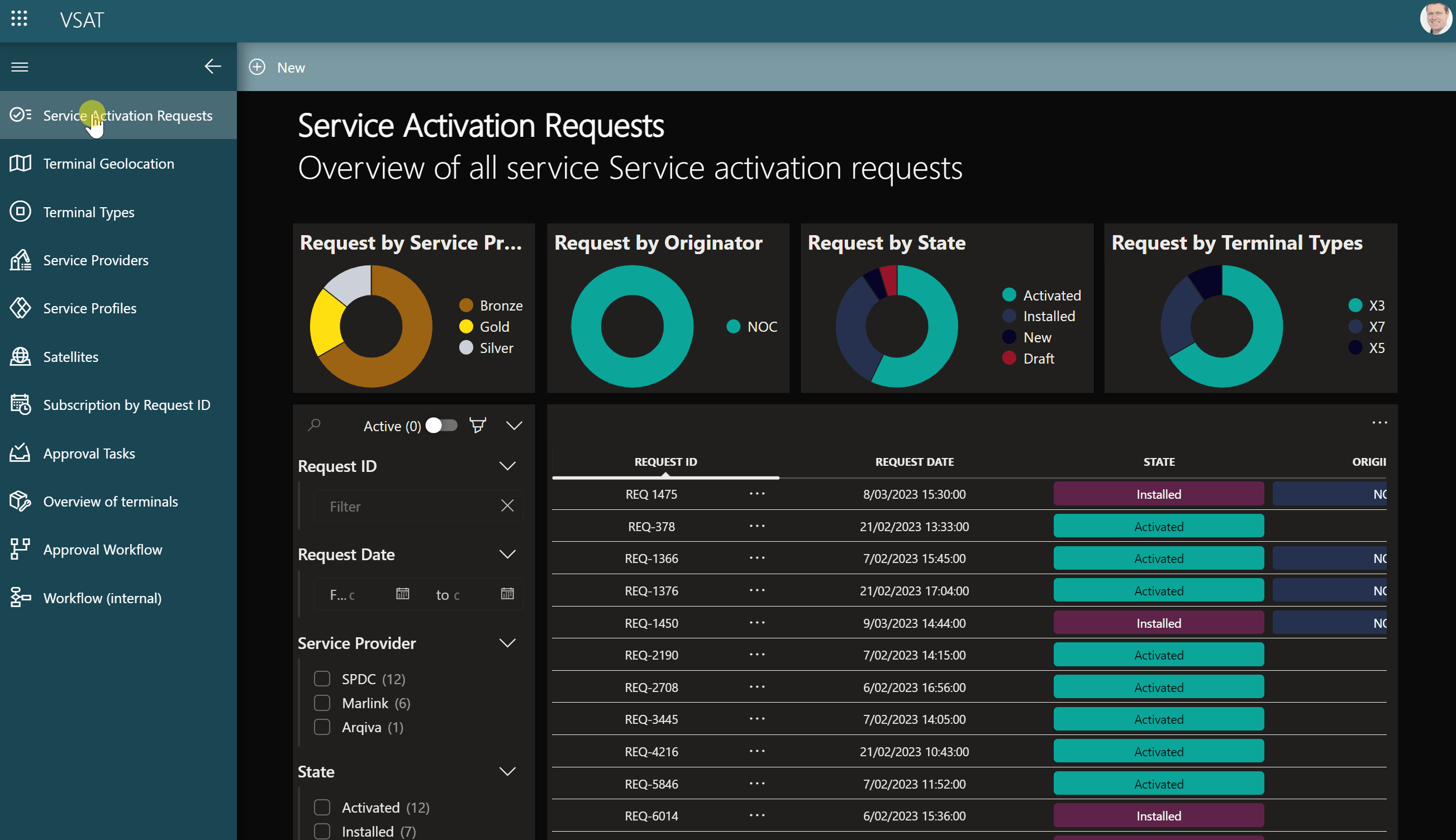The width and height of the screenshot is (1456, 840).
Task: Collapse the State filter section
Action: tap(507, 771)
